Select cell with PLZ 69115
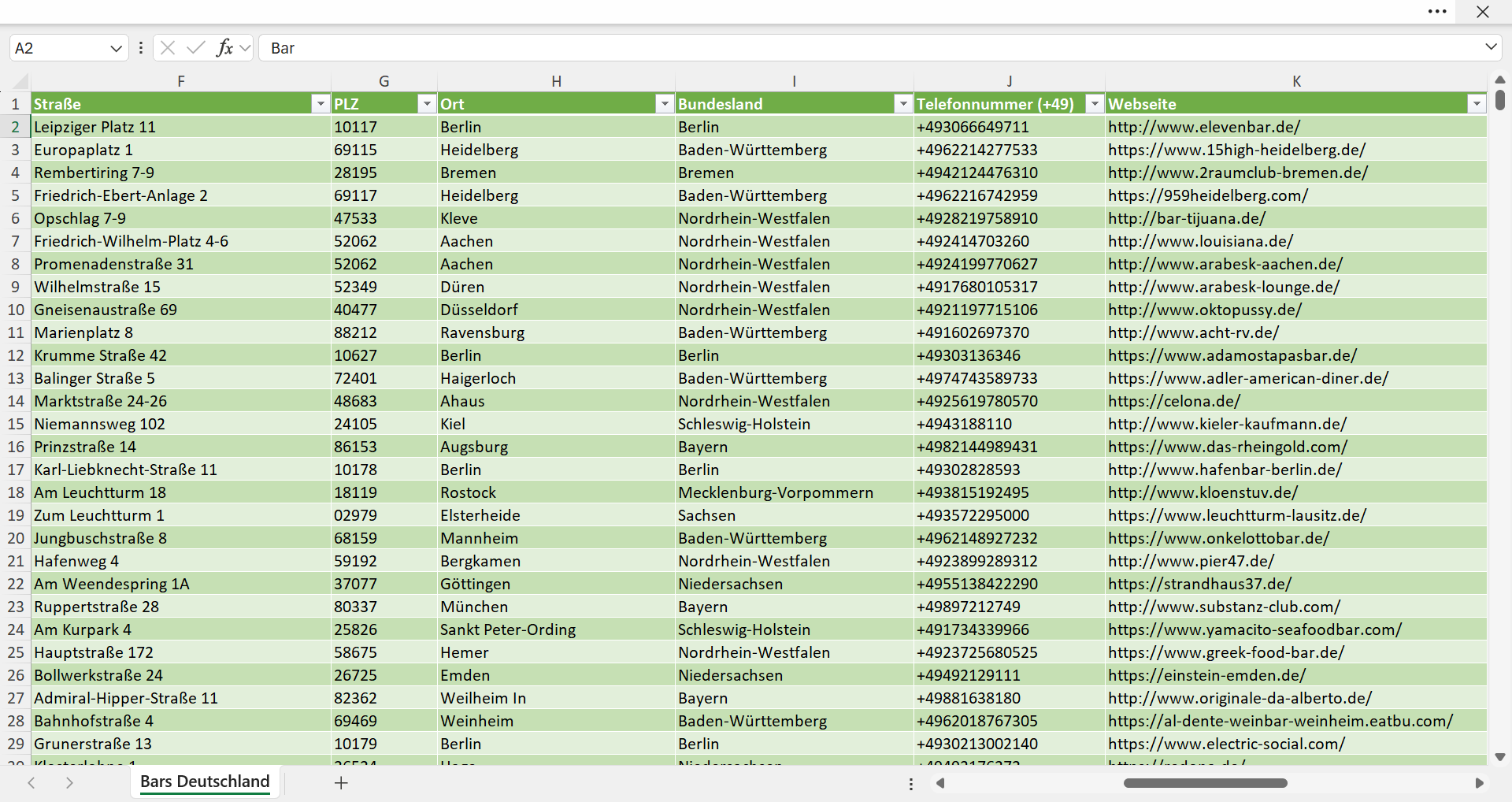Screen dimensions: 1512x802 tap(384, 150)
